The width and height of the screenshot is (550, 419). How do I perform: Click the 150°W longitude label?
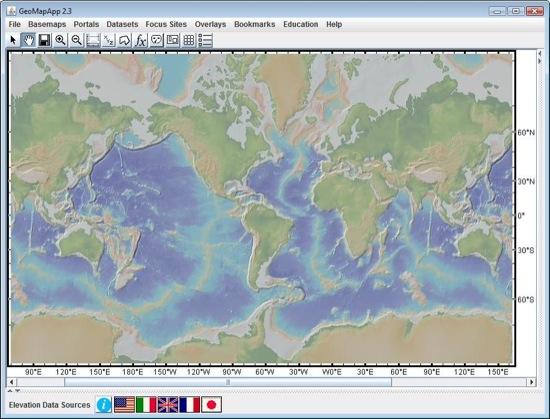pos(165,372)
